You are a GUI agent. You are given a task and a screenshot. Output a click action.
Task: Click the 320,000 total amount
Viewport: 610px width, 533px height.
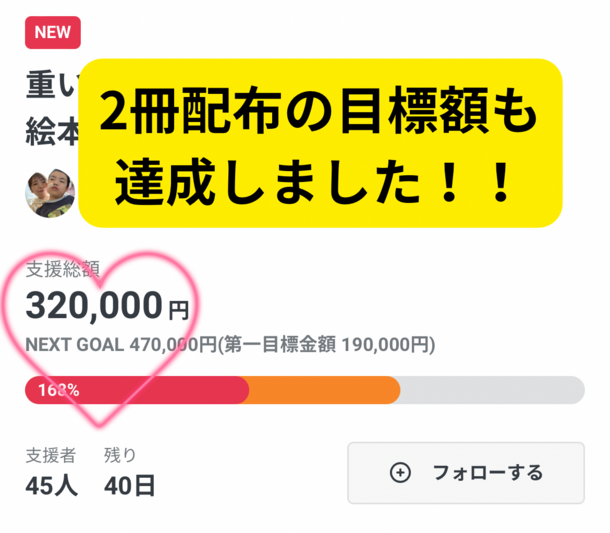coord(94,304)
